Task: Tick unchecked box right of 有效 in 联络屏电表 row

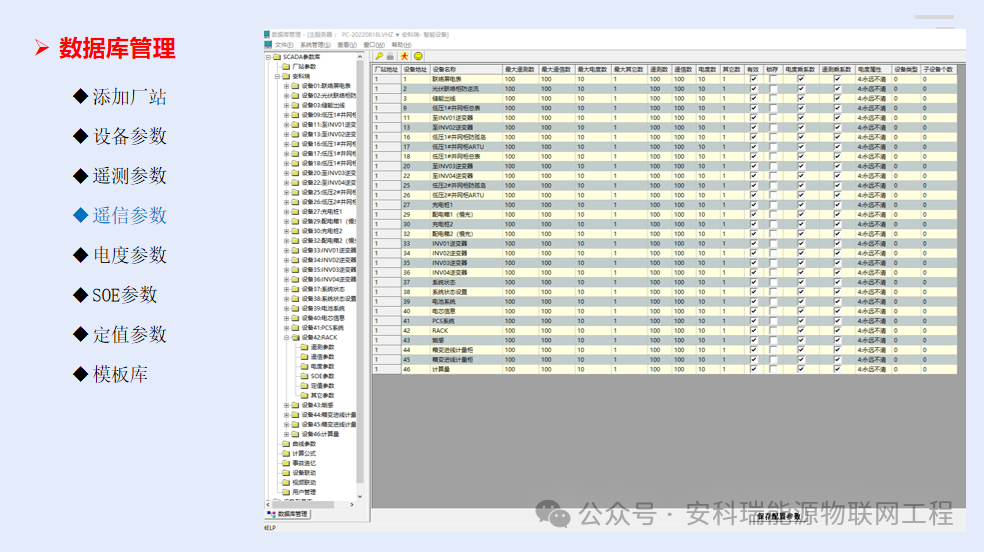Action: 773,79
